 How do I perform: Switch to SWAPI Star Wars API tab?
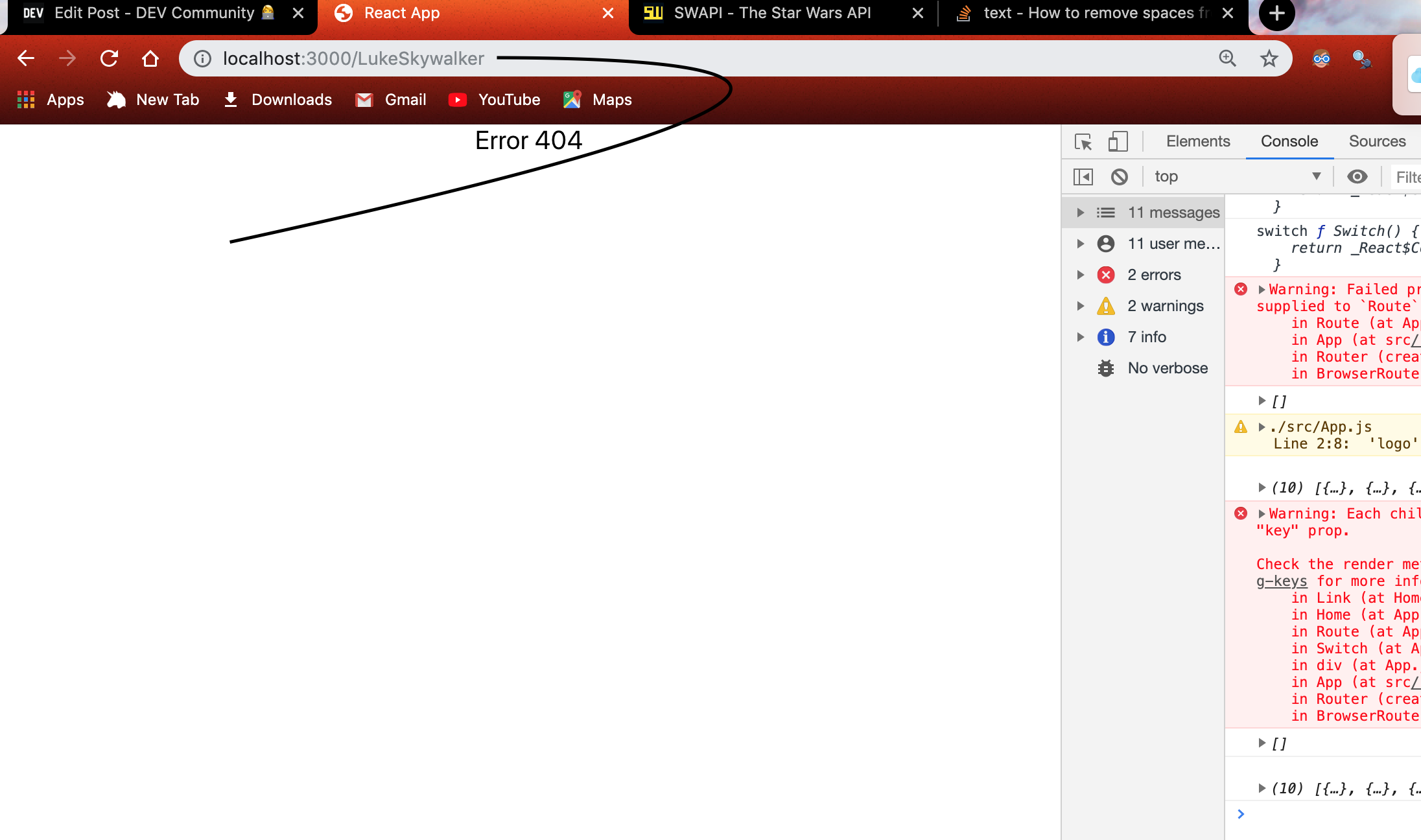point(771,13)
